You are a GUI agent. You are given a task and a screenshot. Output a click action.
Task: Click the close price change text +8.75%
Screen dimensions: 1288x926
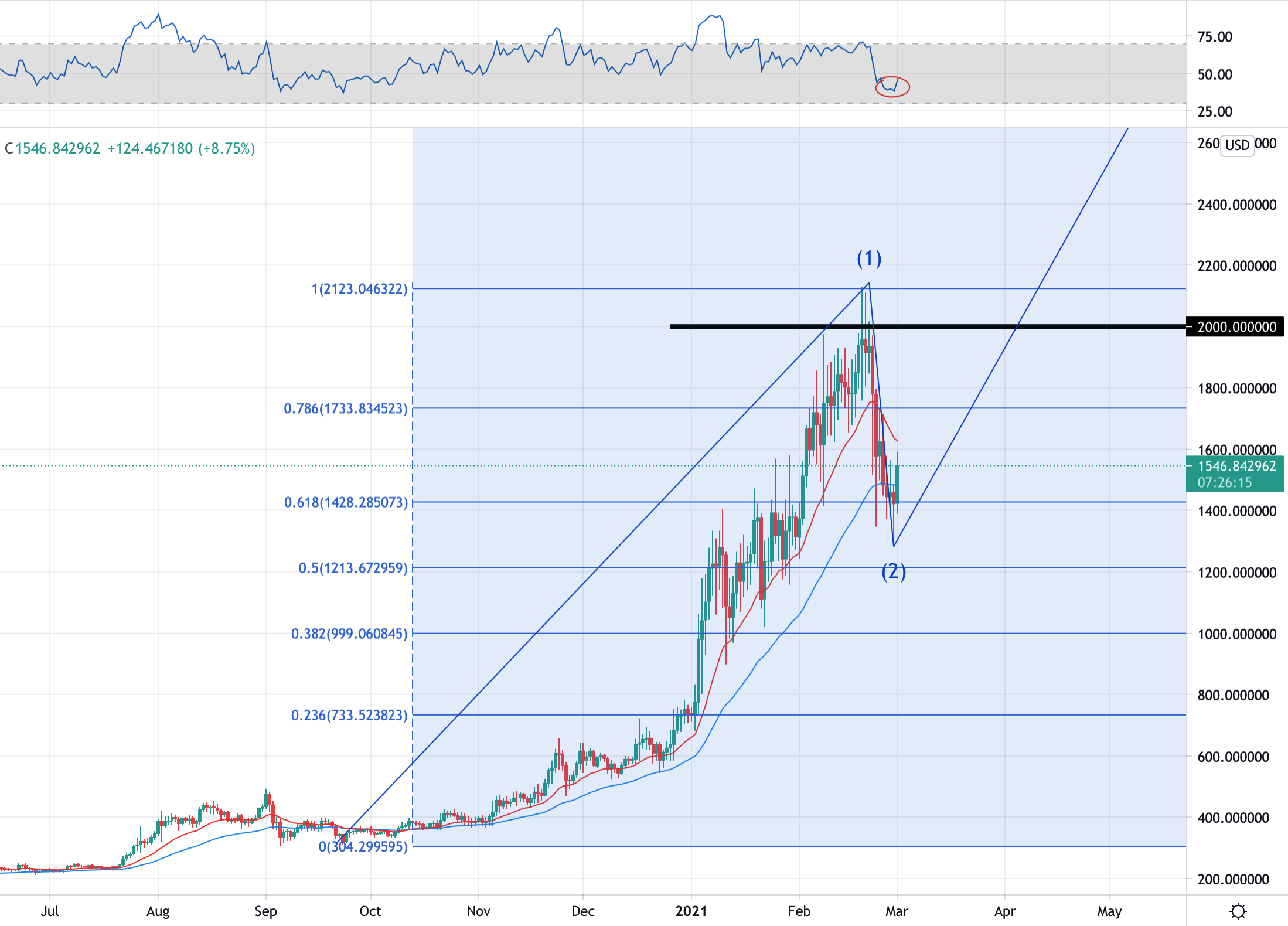tap(226, 148)
